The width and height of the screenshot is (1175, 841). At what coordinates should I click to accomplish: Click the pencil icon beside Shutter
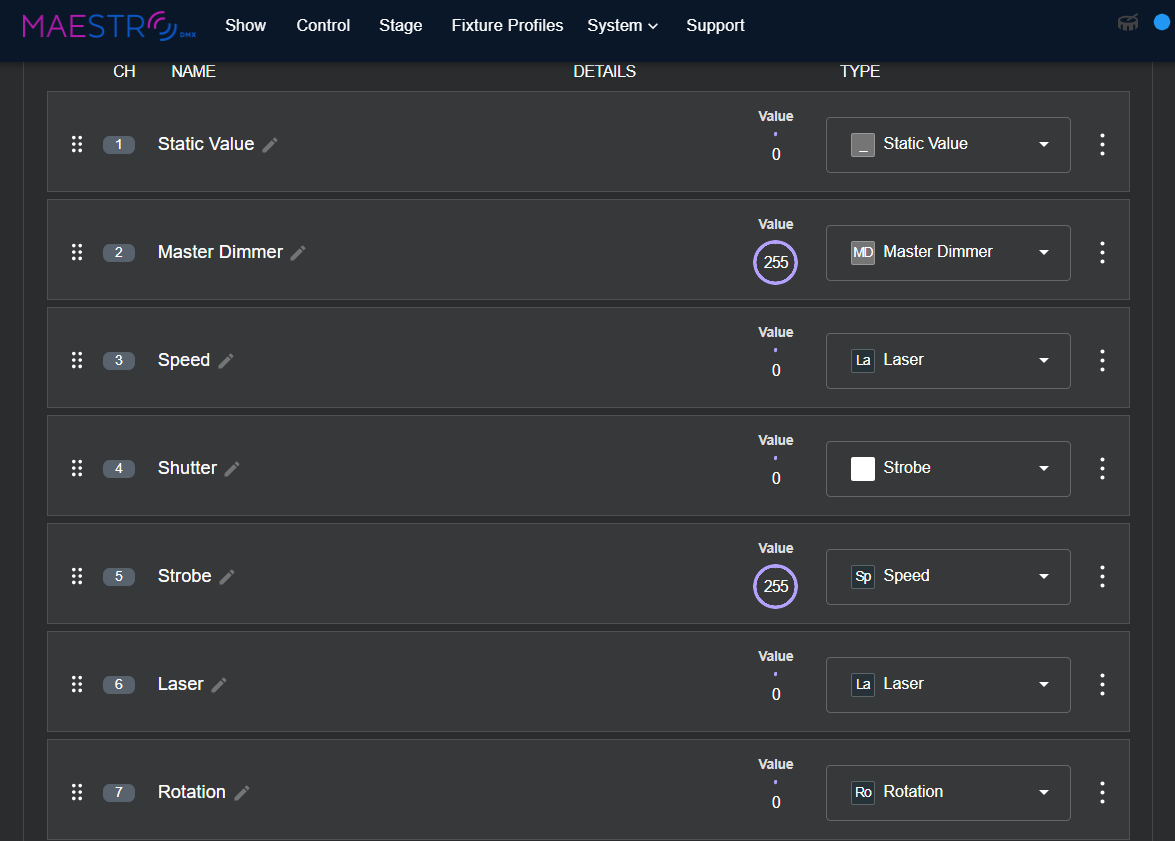pos(232,468)
